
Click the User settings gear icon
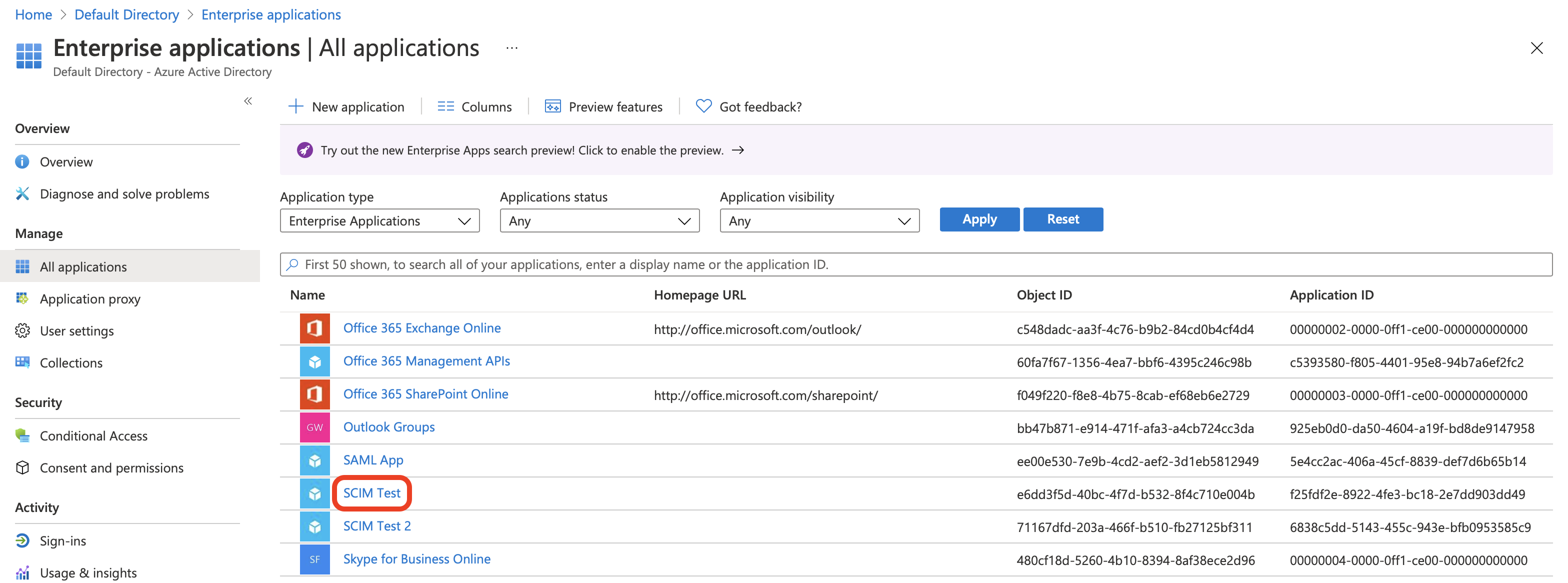coord(22,331)
